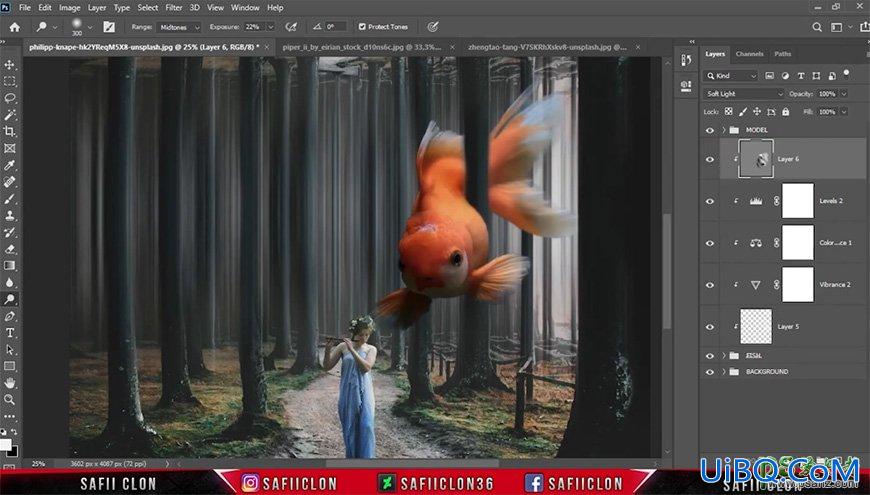
Task: Select the Dodge tool in toolbar
Action: (9, 299)
